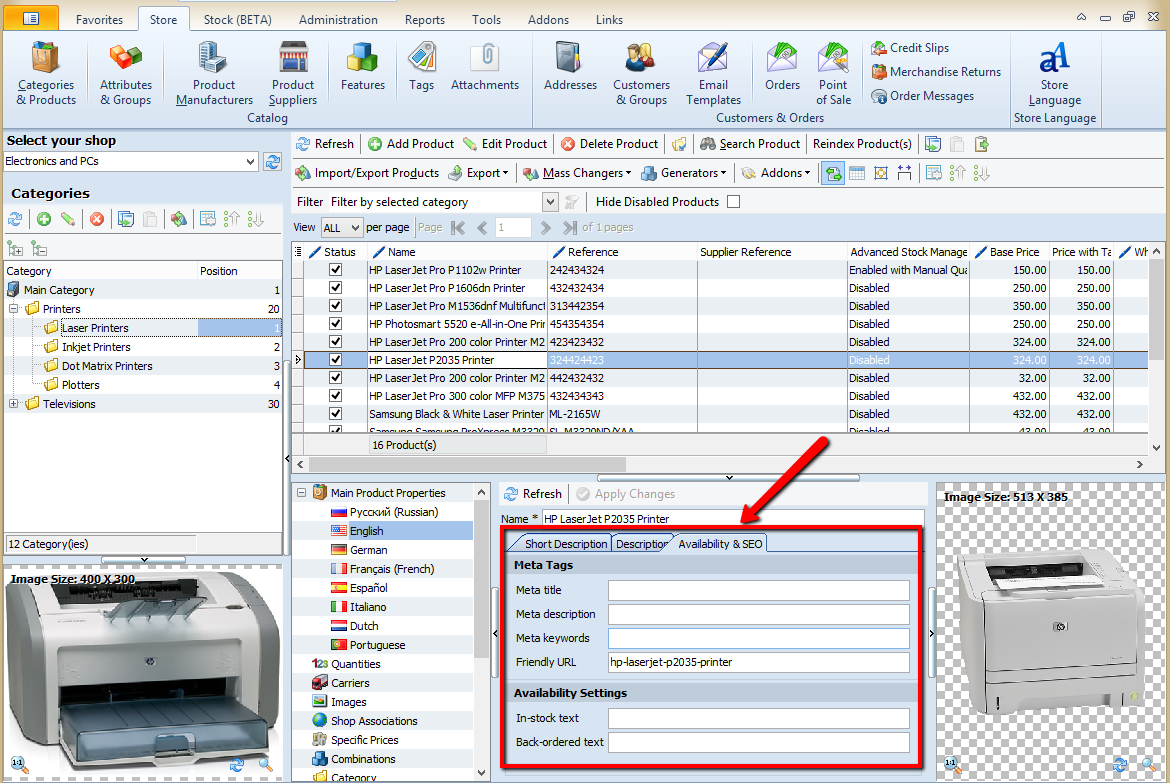Expand the Export dropdown menu
The width and height of the screenshot is (1170, 783).
[x=478, y=173]
